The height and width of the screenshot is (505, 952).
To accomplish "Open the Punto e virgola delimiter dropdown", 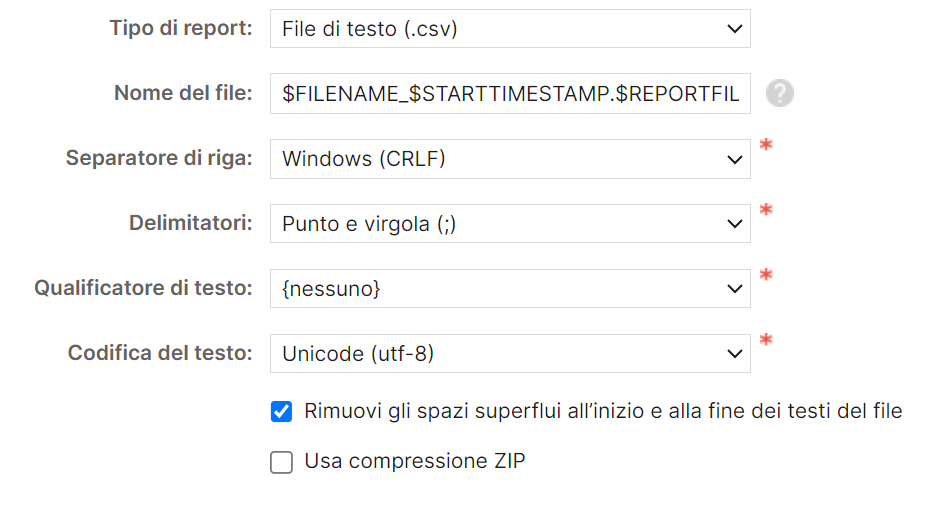I will tap(510, 224).
